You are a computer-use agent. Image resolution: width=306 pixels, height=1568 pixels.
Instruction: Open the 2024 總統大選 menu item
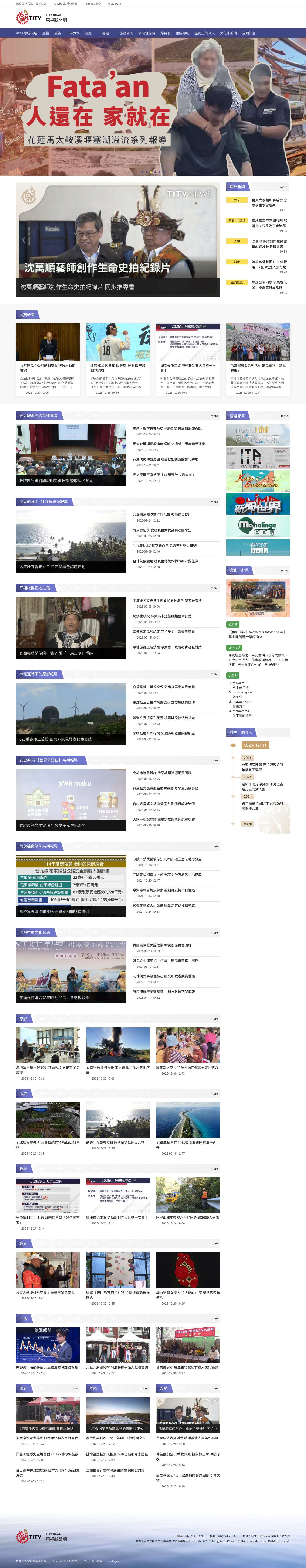click(26, 33)
